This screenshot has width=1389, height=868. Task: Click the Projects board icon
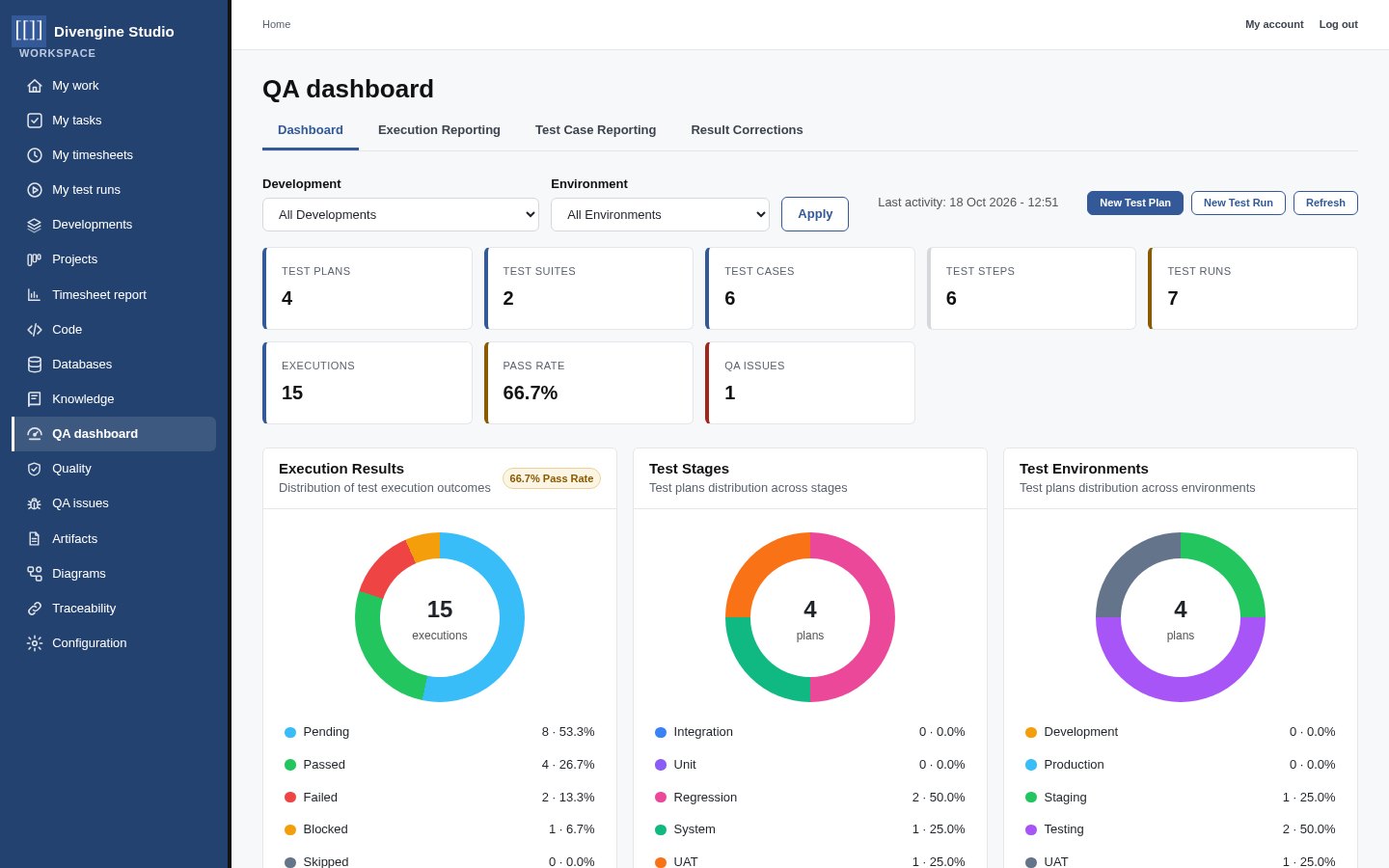35,259
